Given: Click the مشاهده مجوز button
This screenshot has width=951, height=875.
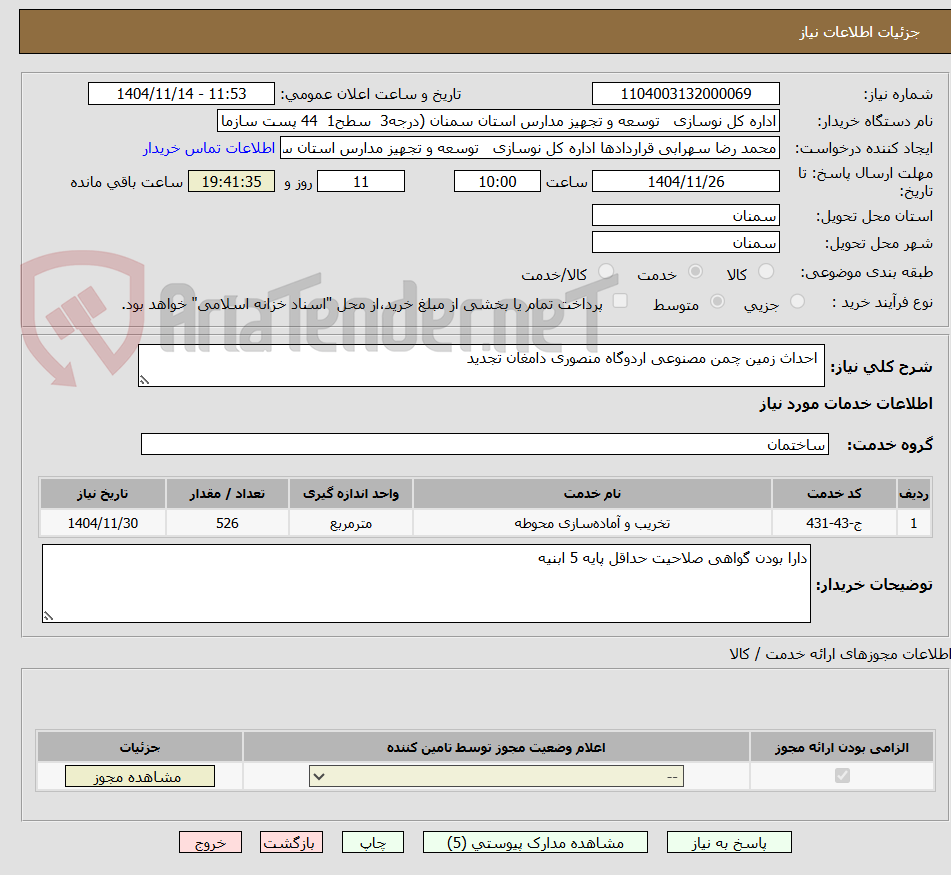Looking at the screenshot, I should [140, 777].
